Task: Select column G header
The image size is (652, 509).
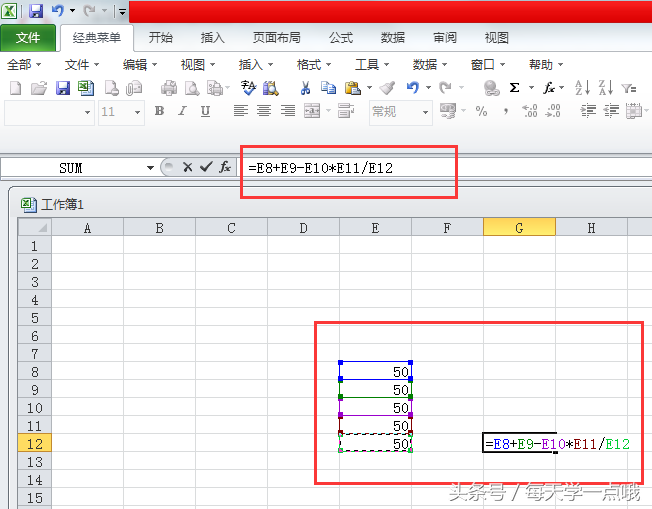Action: point(519,227)
